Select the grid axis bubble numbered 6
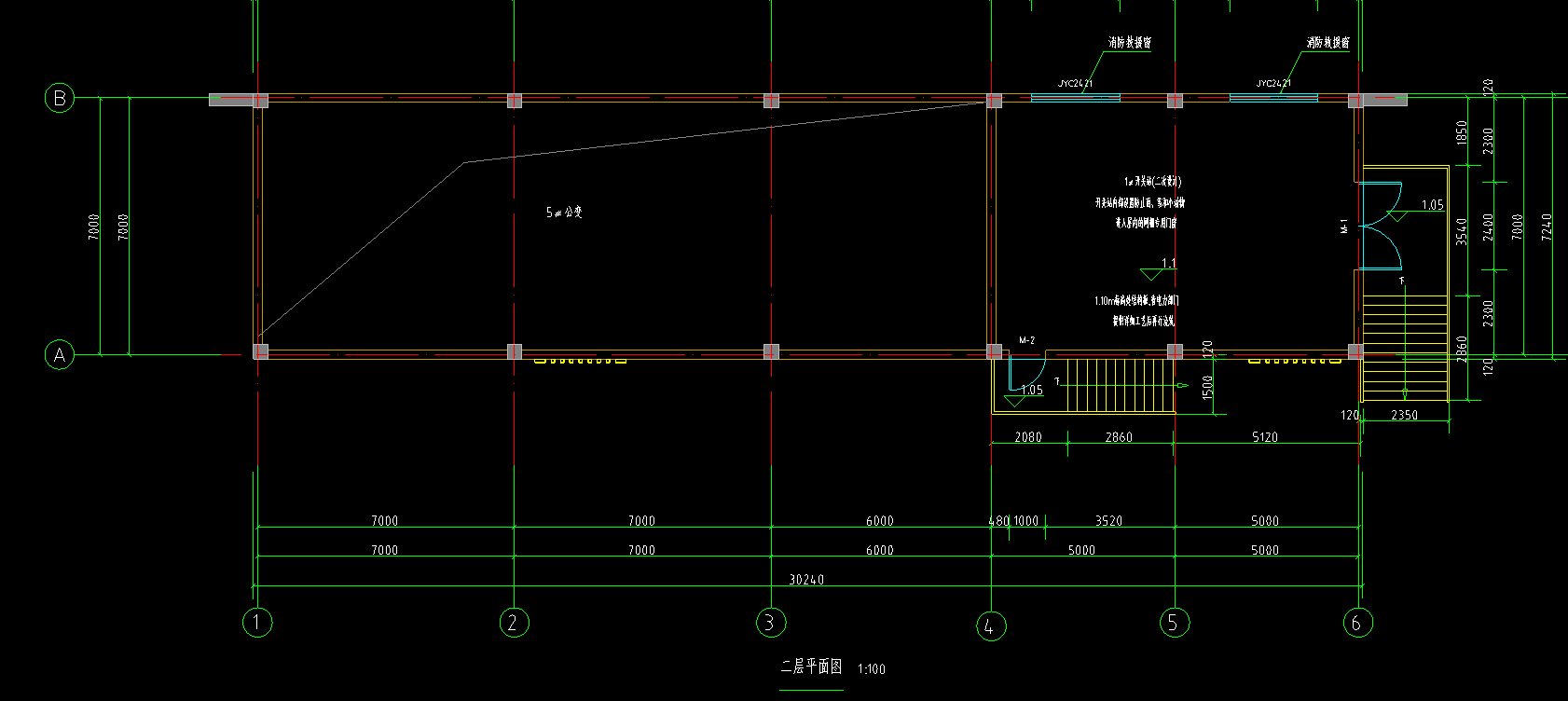This screenshot has width=1568, height=701. click(x=1357, y=622)
